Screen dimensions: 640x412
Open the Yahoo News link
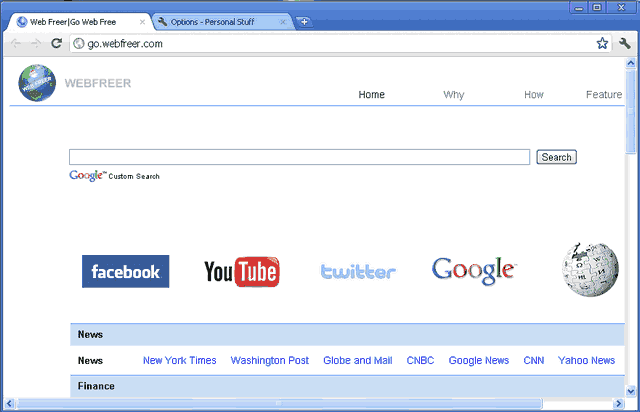[587, 361]
